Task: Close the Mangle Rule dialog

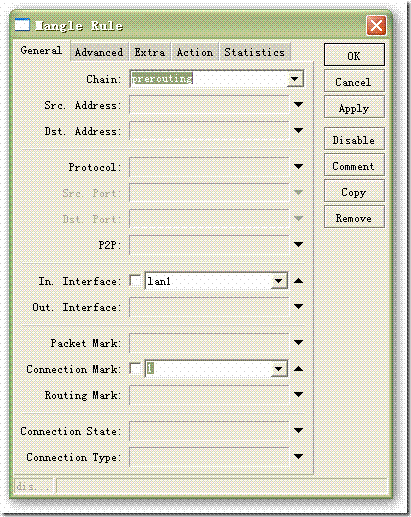Action: (376, 25)
